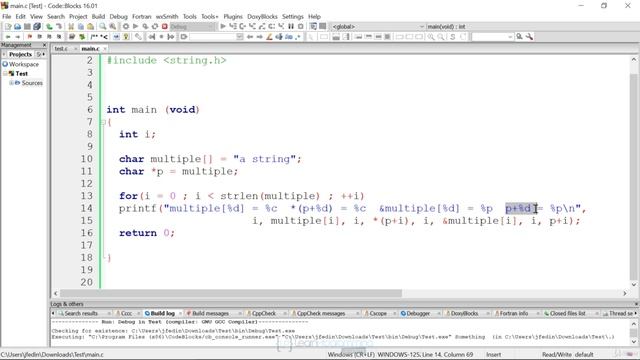Open the incremental search dropdown arrow

point(510,37)
